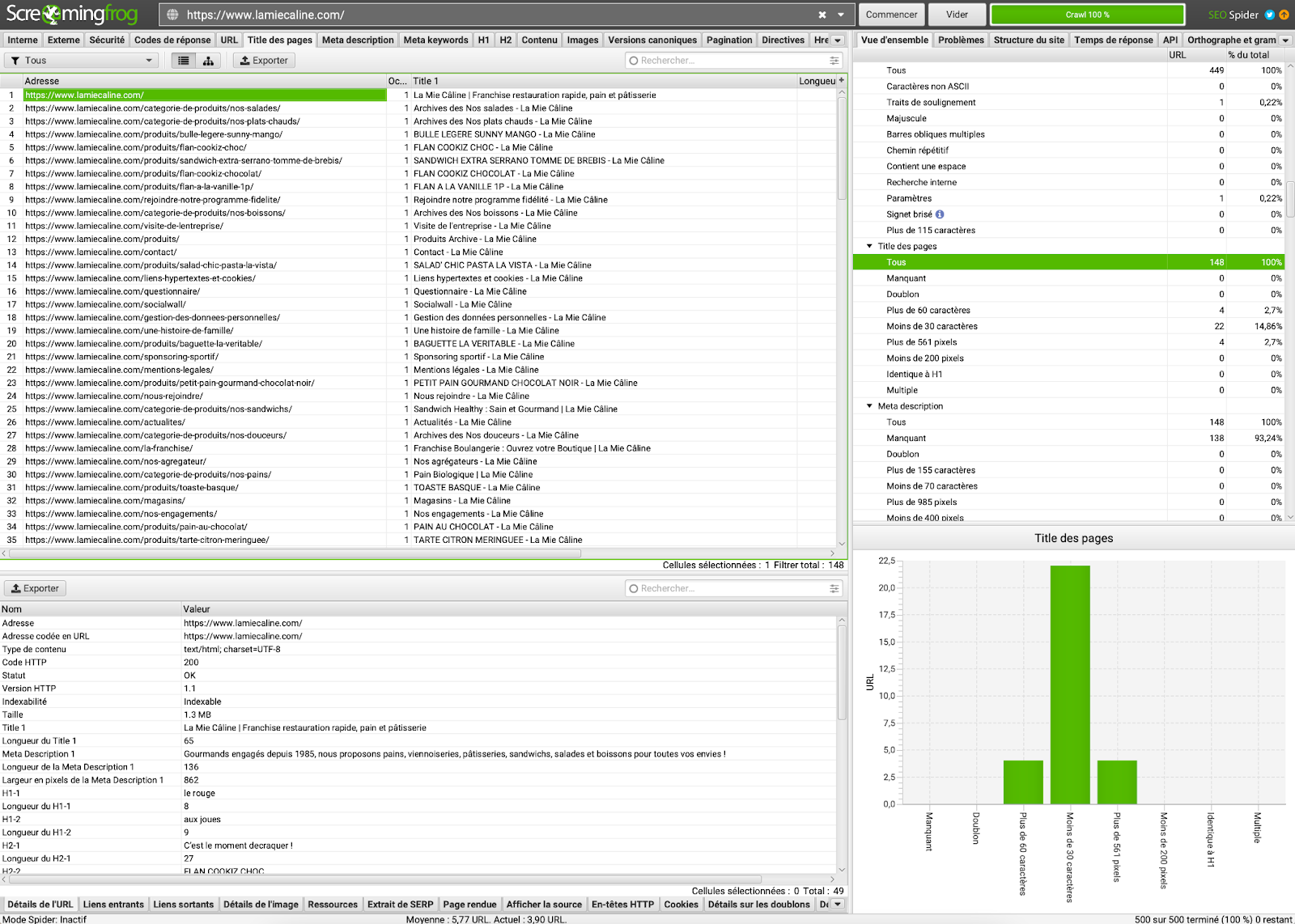Click the lower Exporter button

tap(35, 589)
